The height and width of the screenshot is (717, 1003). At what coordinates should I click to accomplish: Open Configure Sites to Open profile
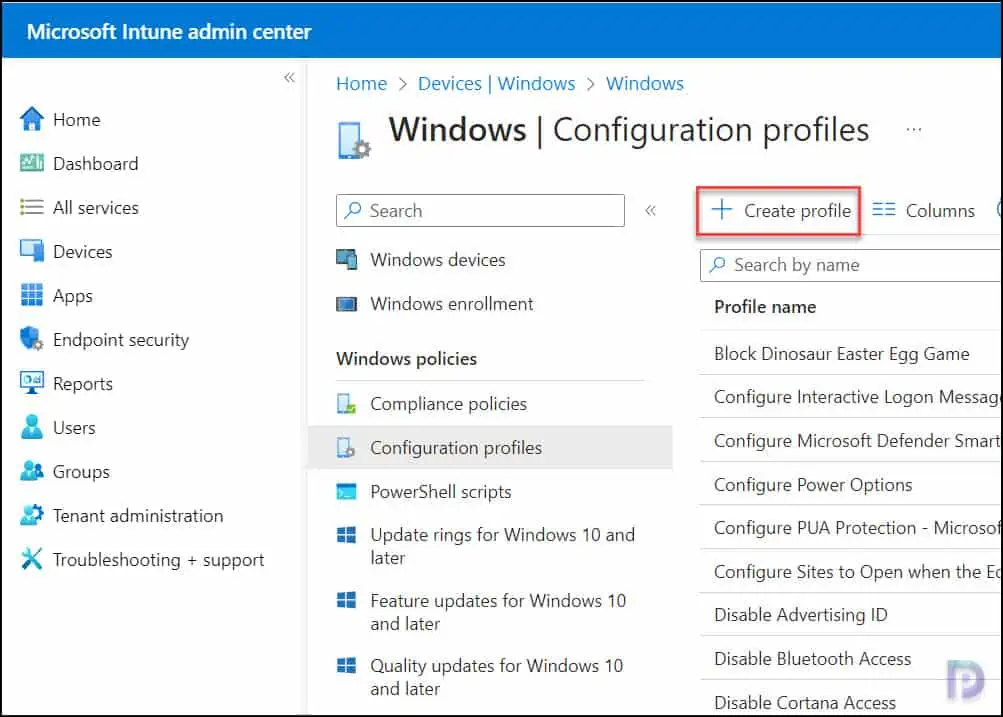pyautogui.click(x=857, y=572)
